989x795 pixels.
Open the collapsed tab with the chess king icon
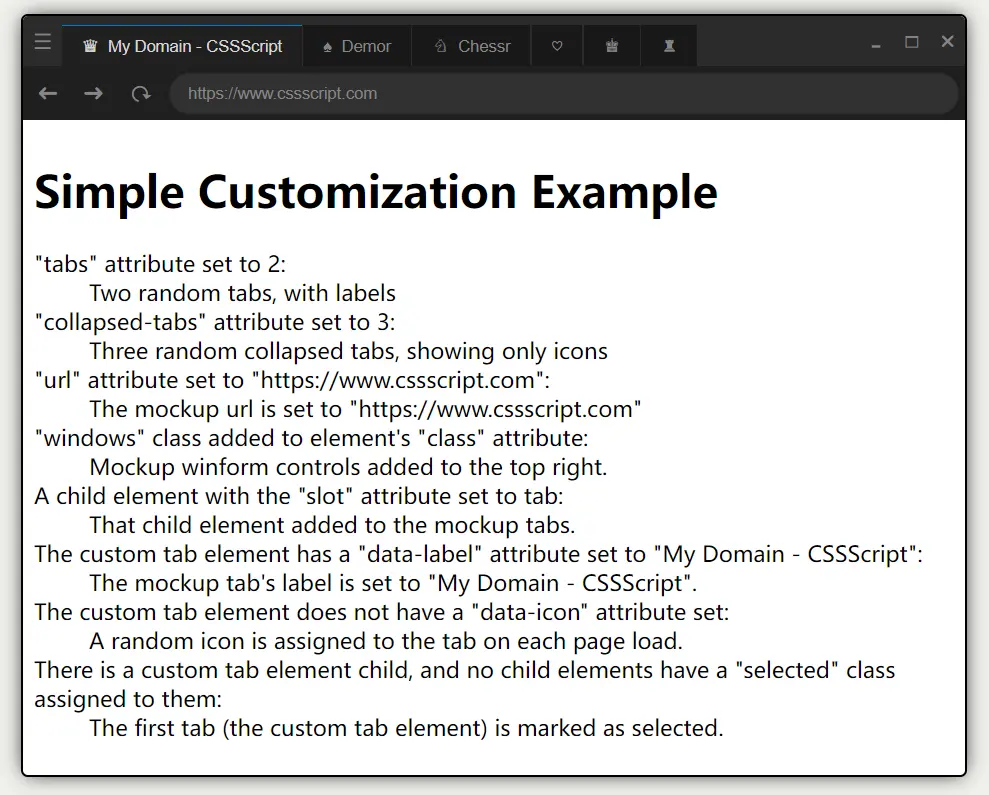612,46
